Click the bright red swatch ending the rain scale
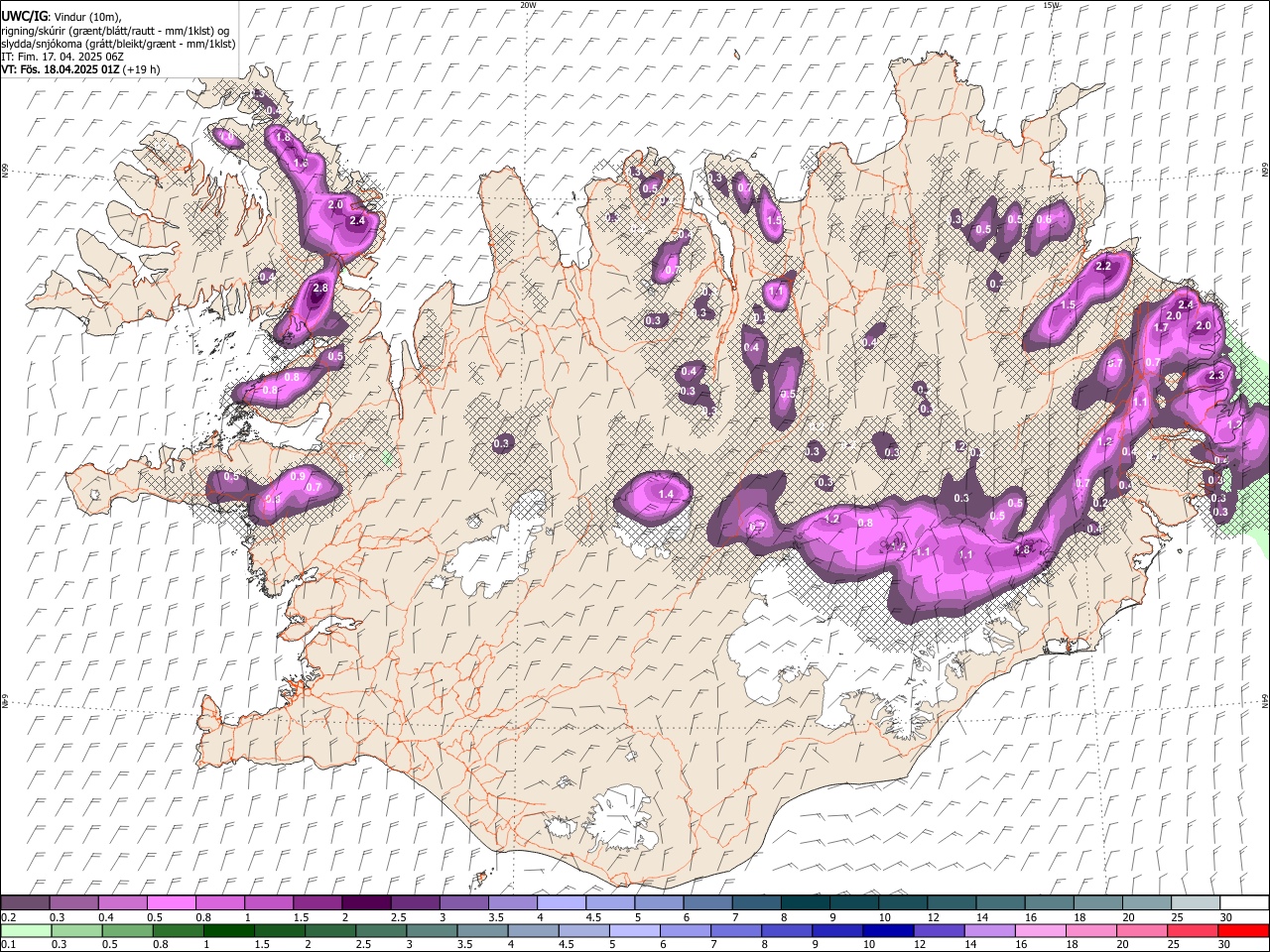The image size is (1270, 952). click(x=1244, y=931)
